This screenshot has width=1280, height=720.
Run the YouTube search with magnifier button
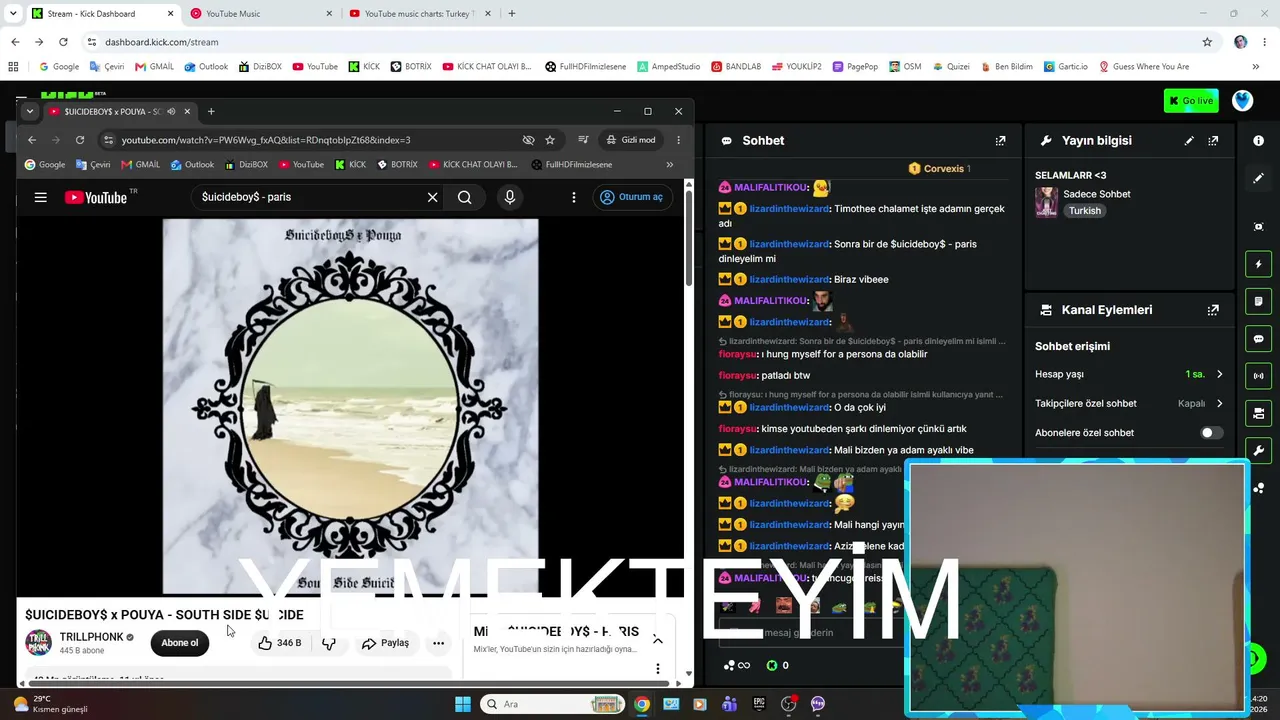coord(464,197)
